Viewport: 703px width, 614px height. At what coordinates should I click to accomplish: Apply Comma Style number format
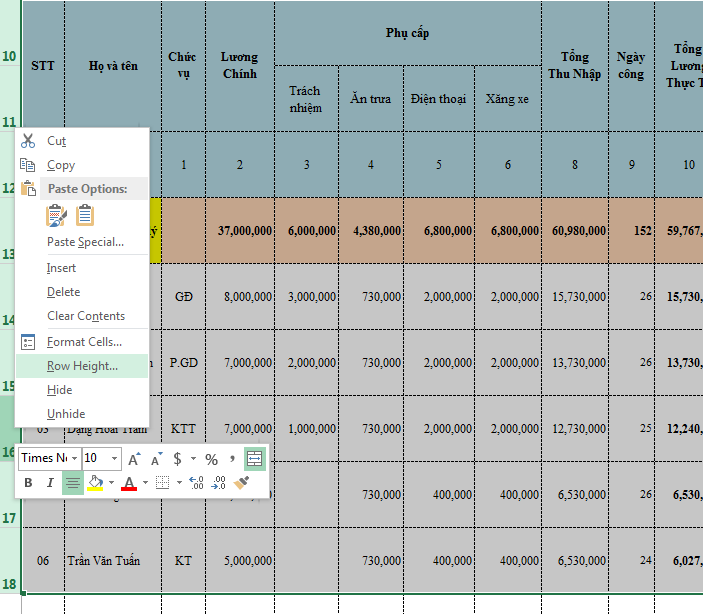(x=232, y=459)
